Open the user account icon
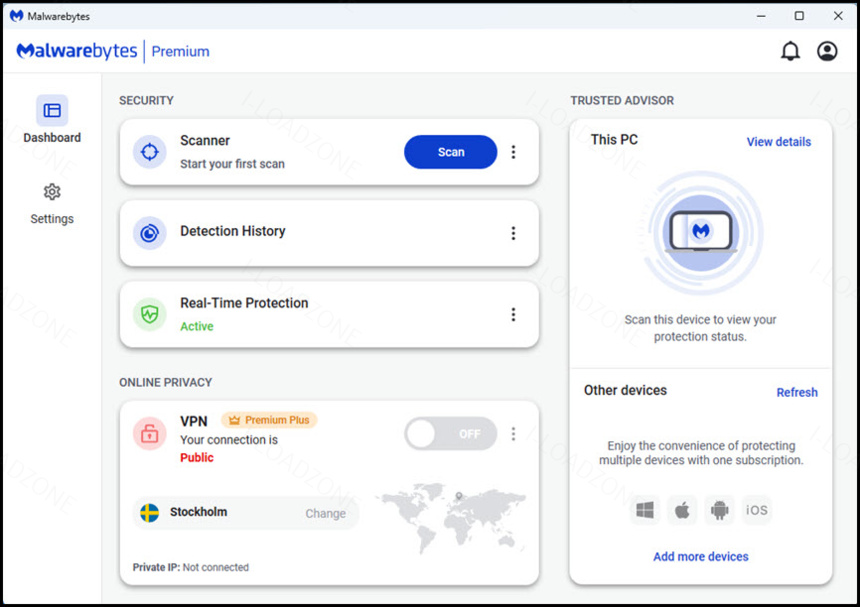This screenshot has height=607, width=860. (x=827, y=51)
